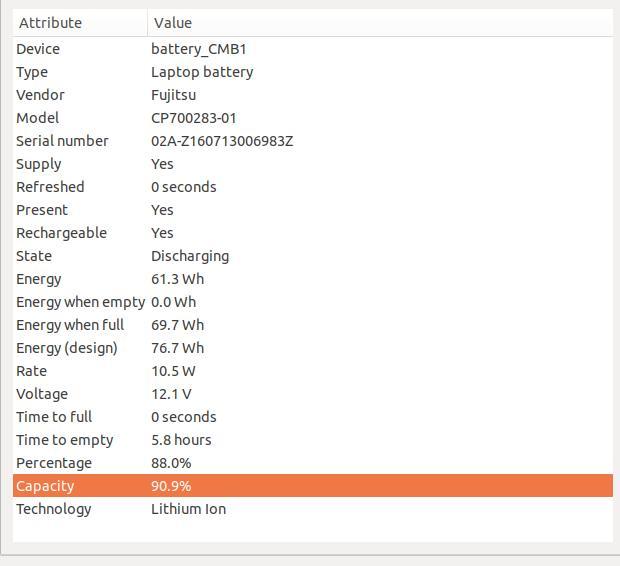Click the 0 seconds Refreshed value
Viewport: 620px width, 566px height.
coord(184,187)
